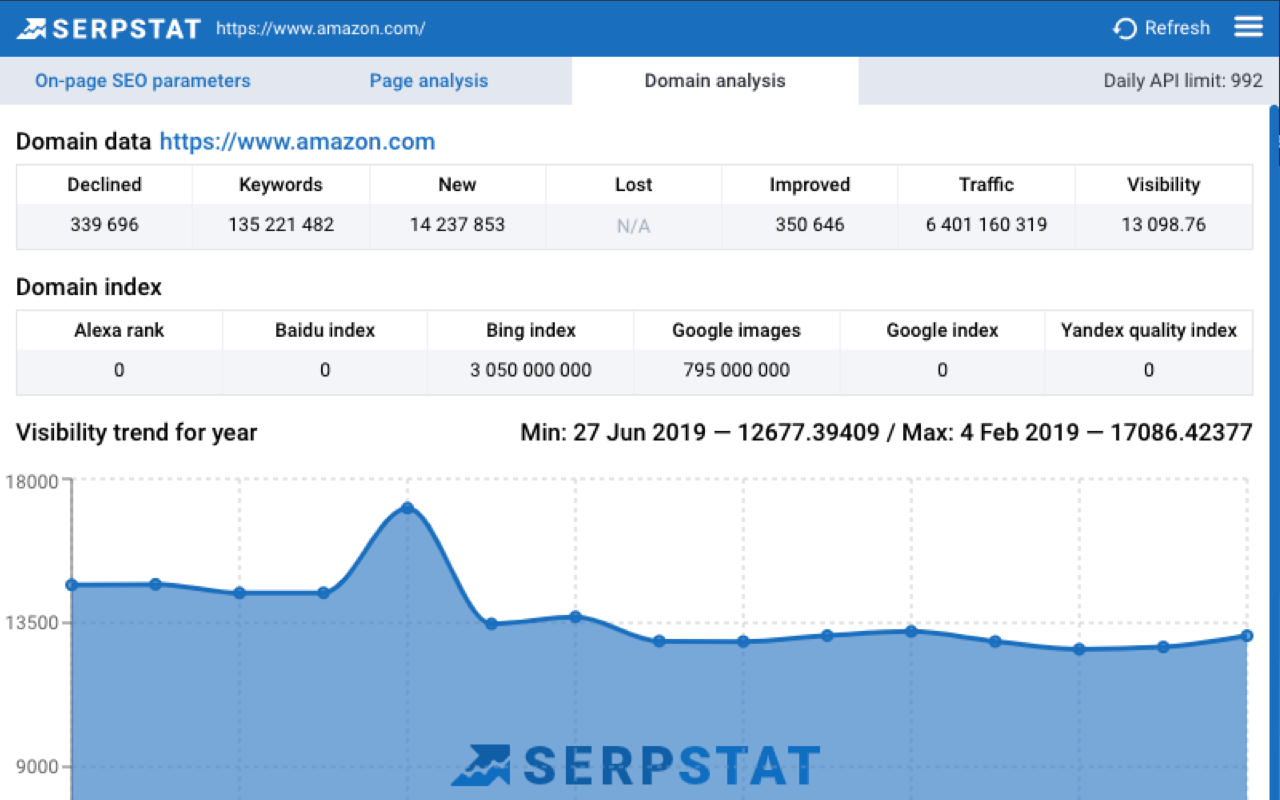Open the On-page SEO parameters tab
The image size is (1280, 800).
tap(142, 81)
